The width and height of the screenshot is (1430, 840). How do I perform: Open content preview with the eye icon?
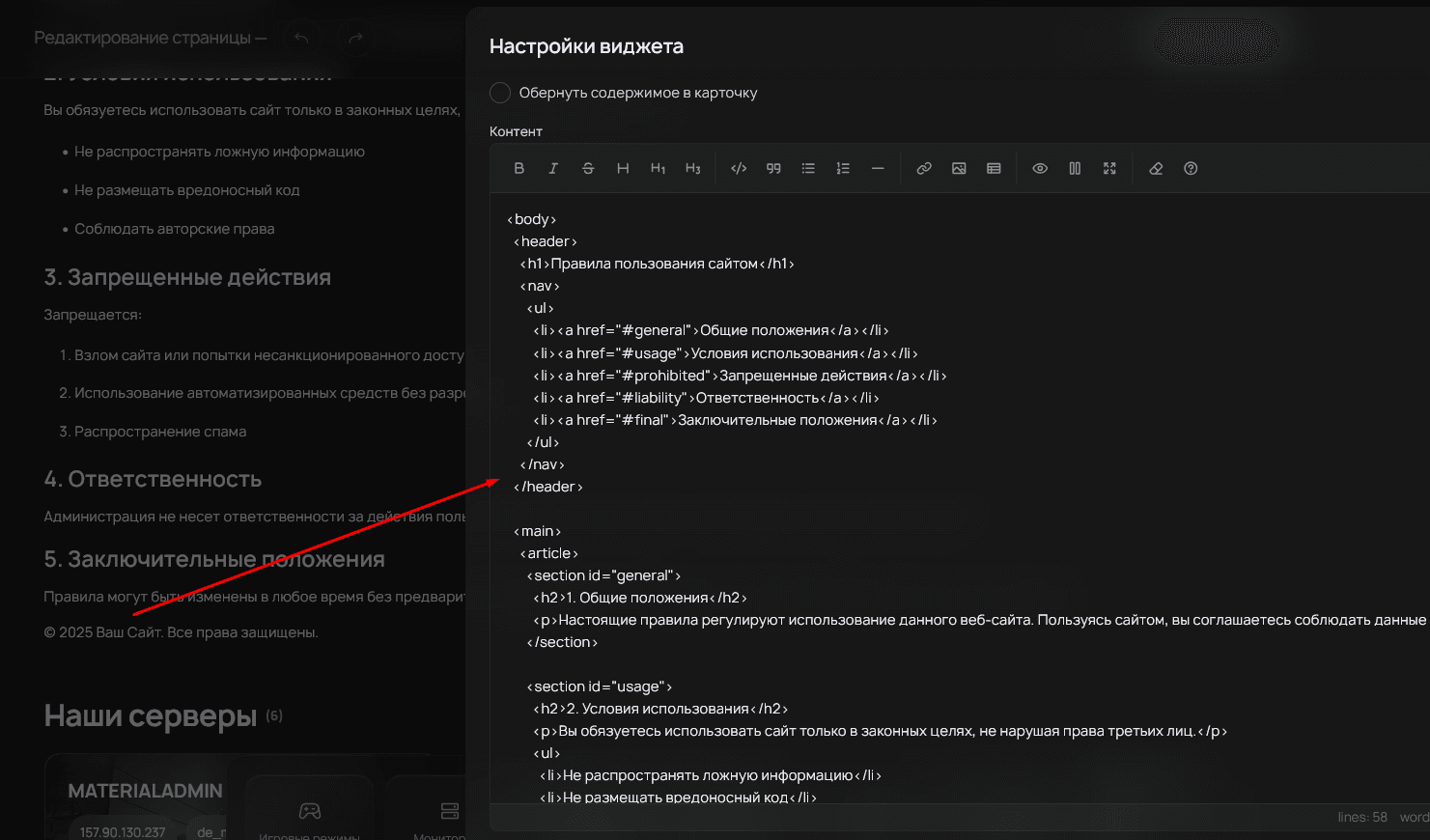click(1040, 168)
